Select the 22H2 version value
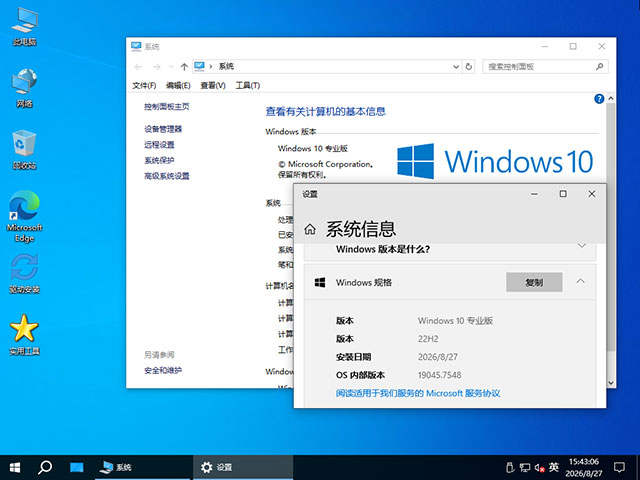The width and height of the screenshot is (640, 480). click(428, 339)
